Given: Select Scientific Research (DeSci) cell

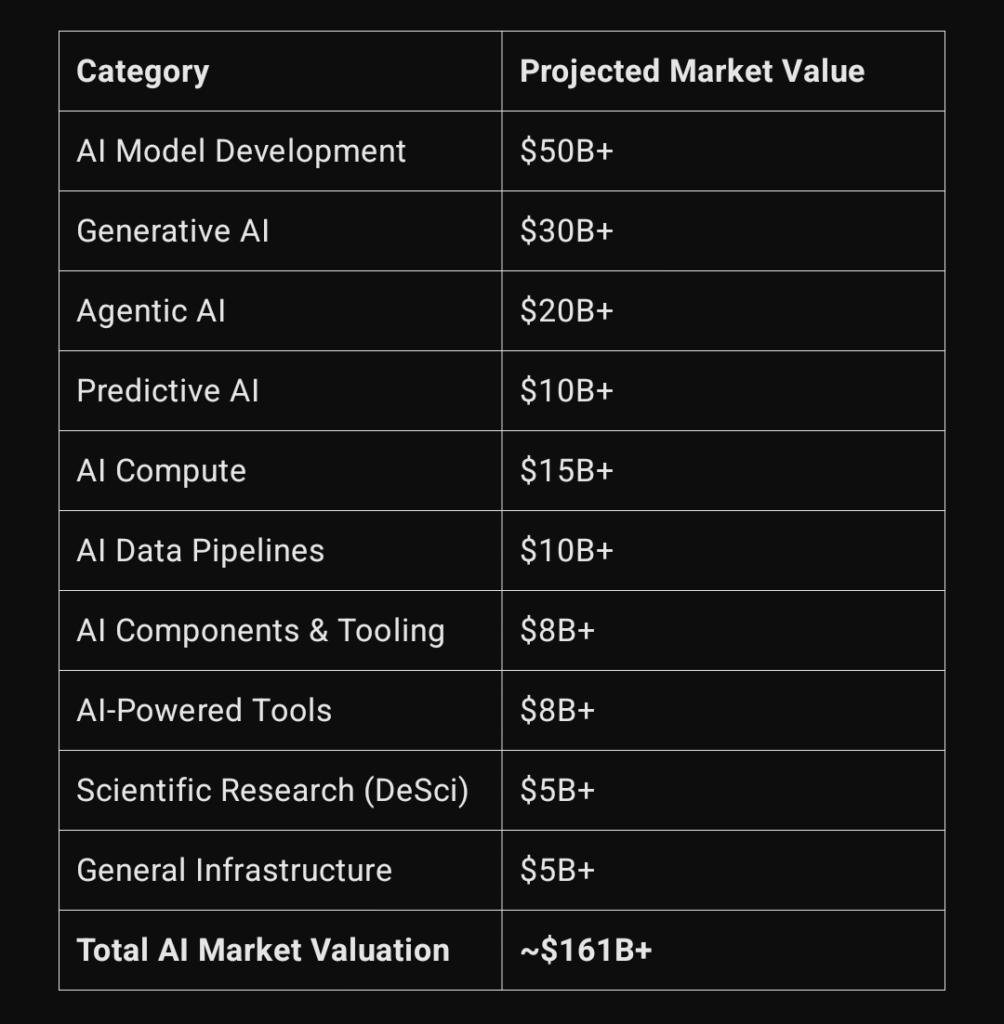Looking at the screenshot, I should [272, 791].
